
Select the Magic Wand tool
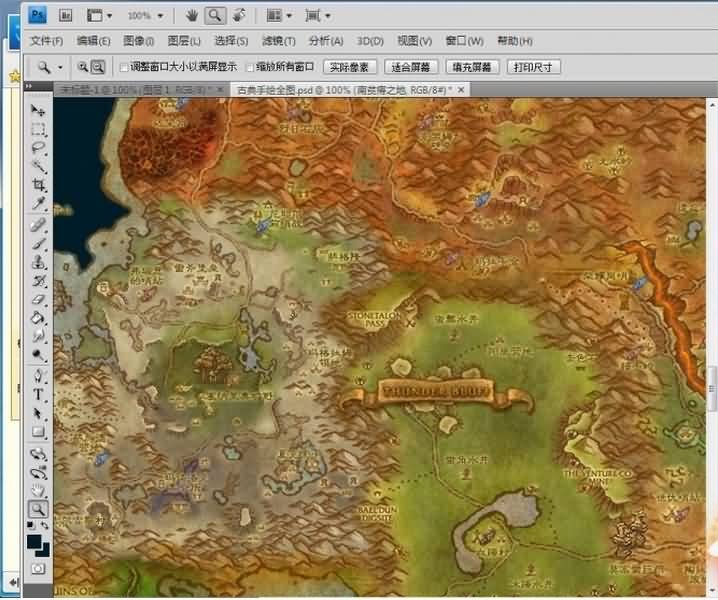point(38,166)
